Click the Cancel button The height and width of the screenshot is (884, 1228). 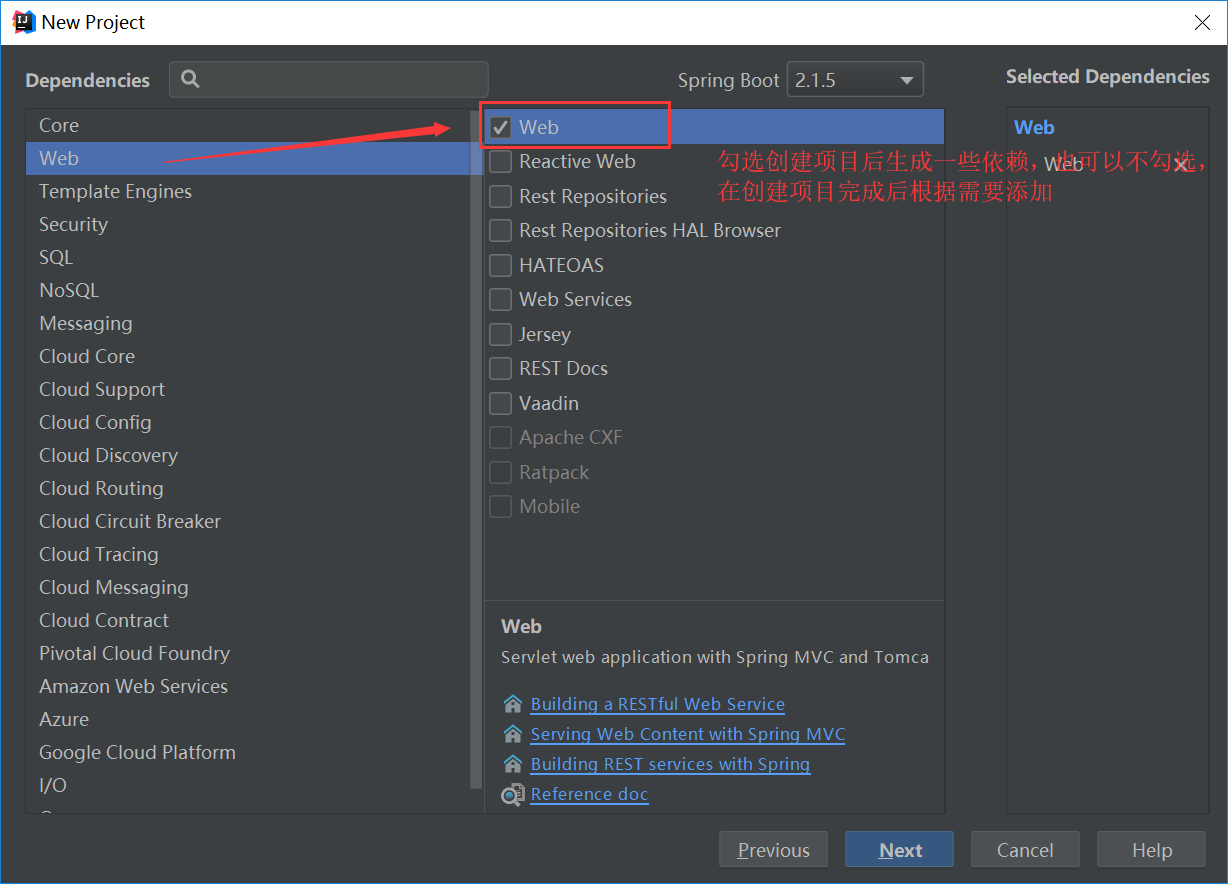coord(1025,849)
